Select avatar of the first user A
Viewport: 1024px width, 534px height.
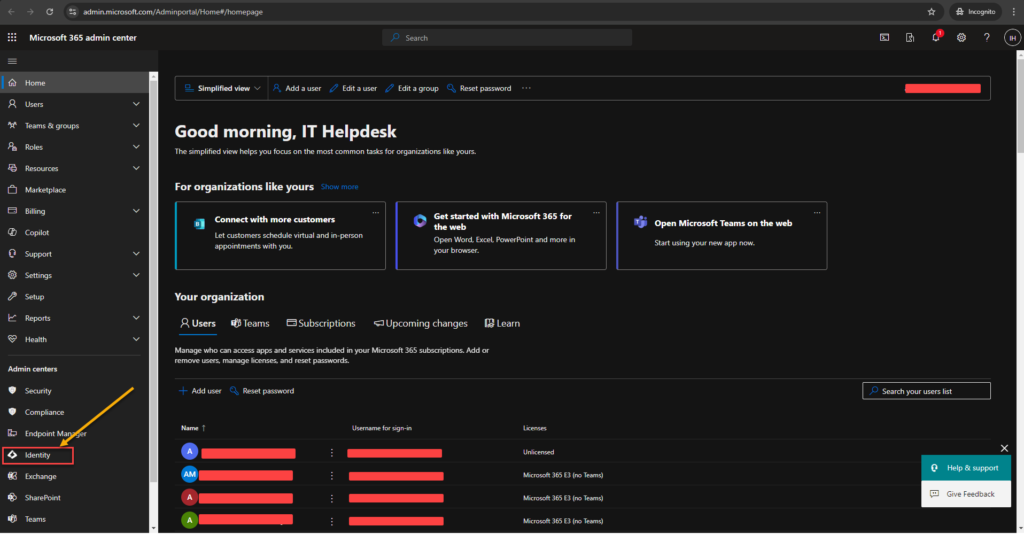click(189, 452)
